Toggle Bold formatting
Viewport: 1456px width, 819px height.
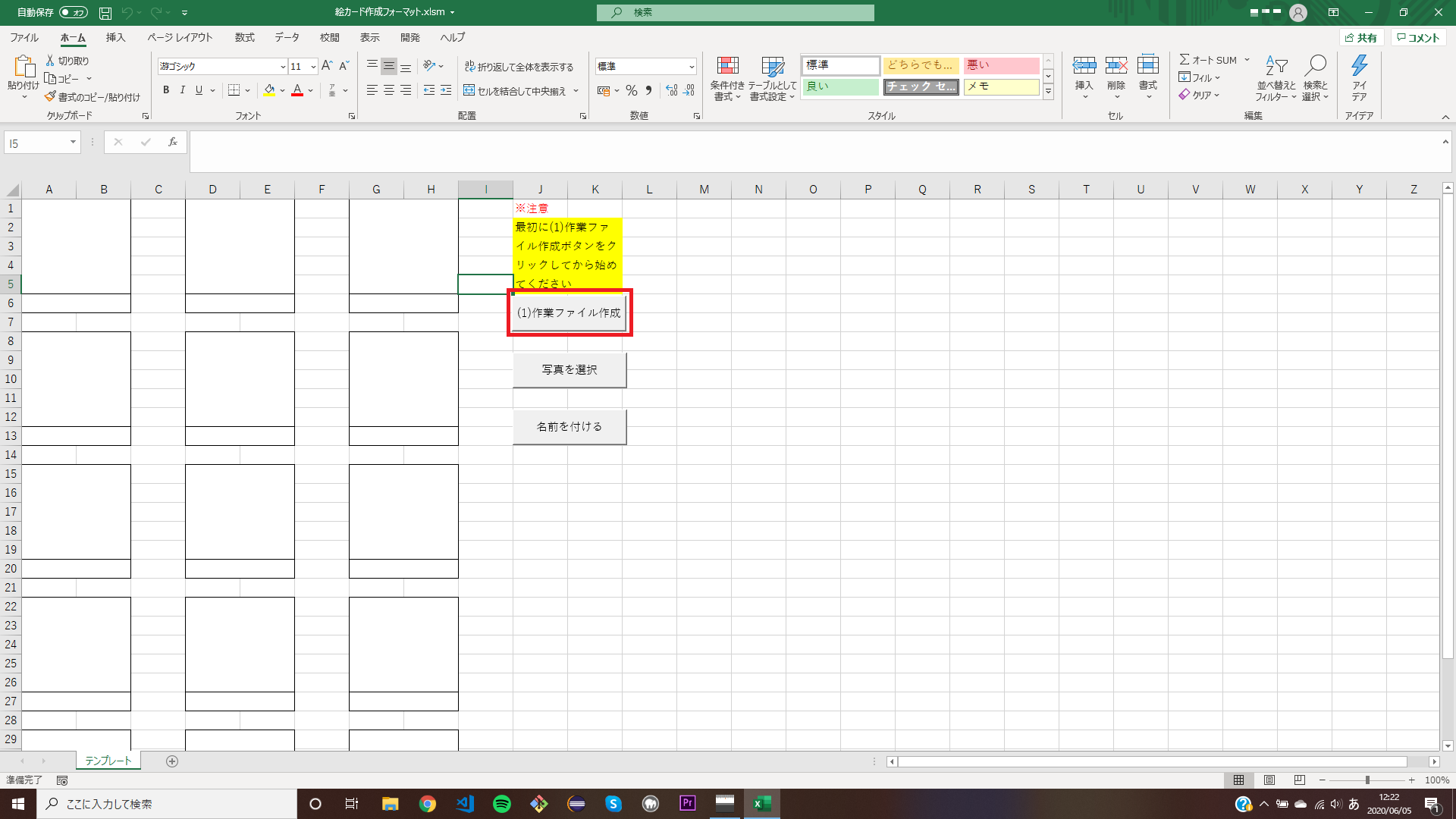166,90
